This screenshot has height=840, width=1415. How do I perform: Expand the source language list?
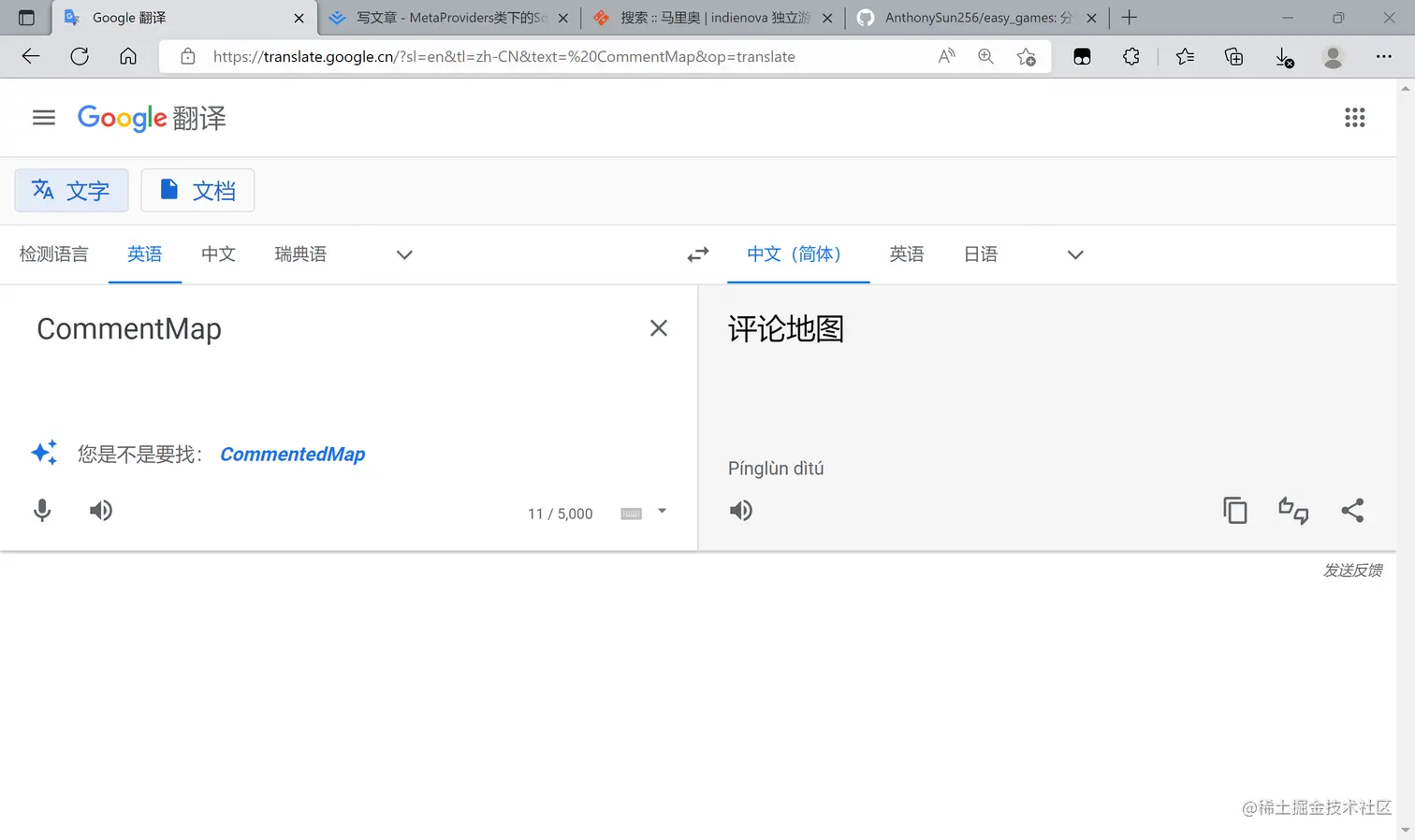point(404,254)
